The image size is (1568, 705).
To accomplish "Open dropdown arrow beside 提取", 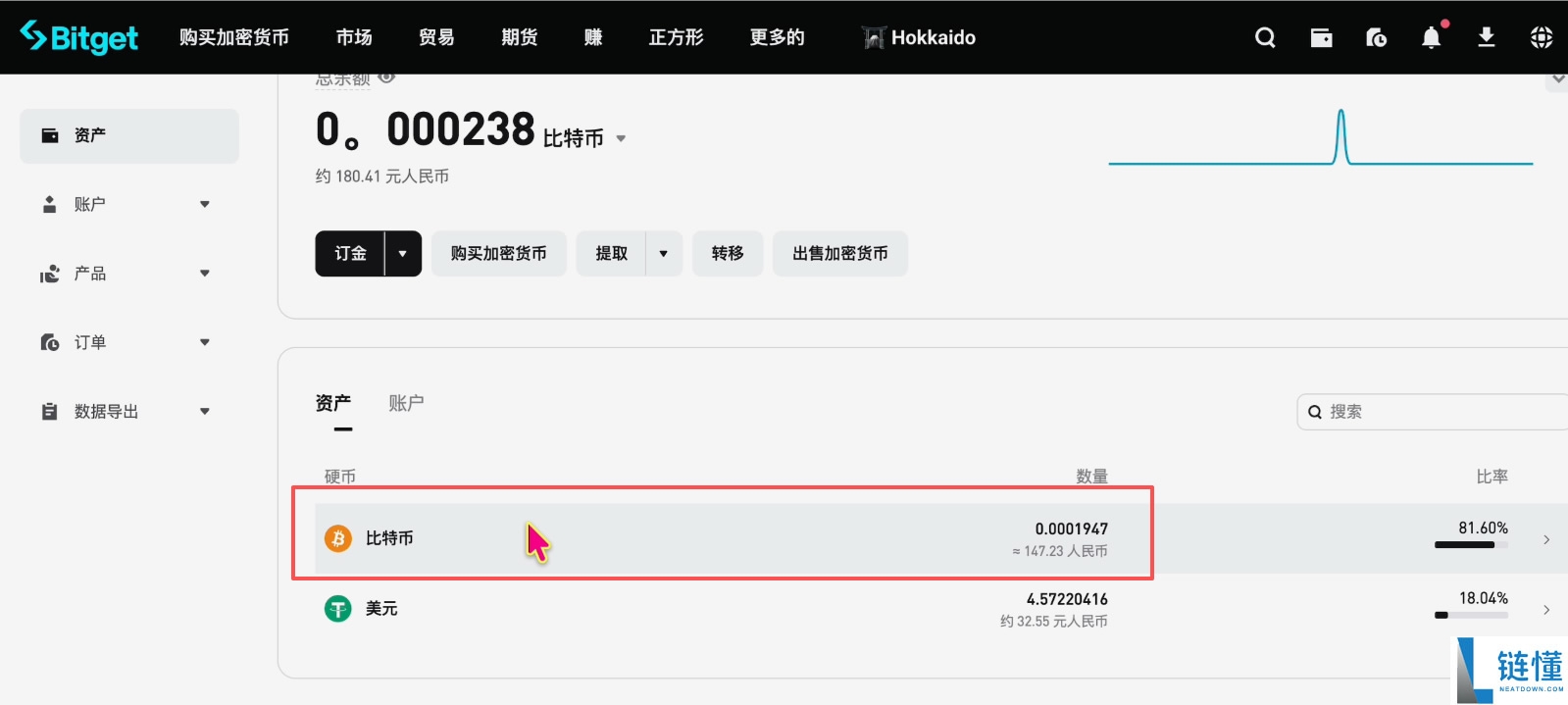I will pos(664,254).
